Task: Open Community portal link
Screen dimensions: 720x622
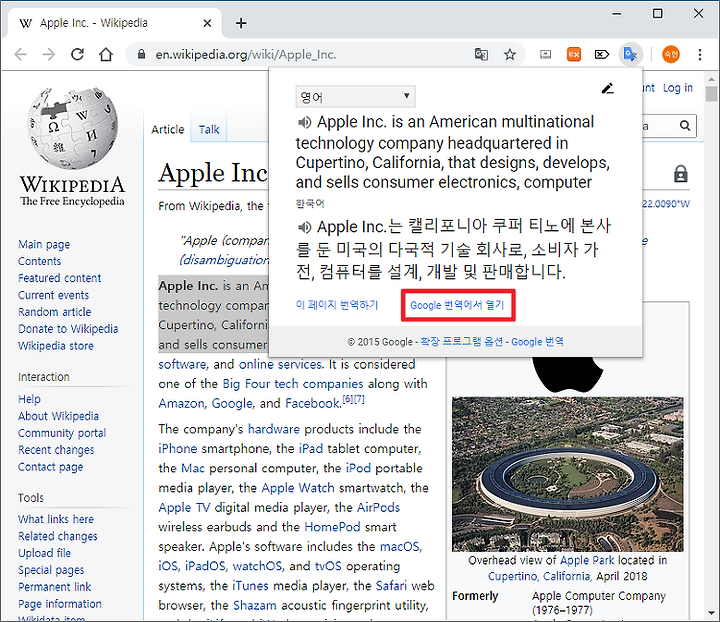Action: [62, 433]
